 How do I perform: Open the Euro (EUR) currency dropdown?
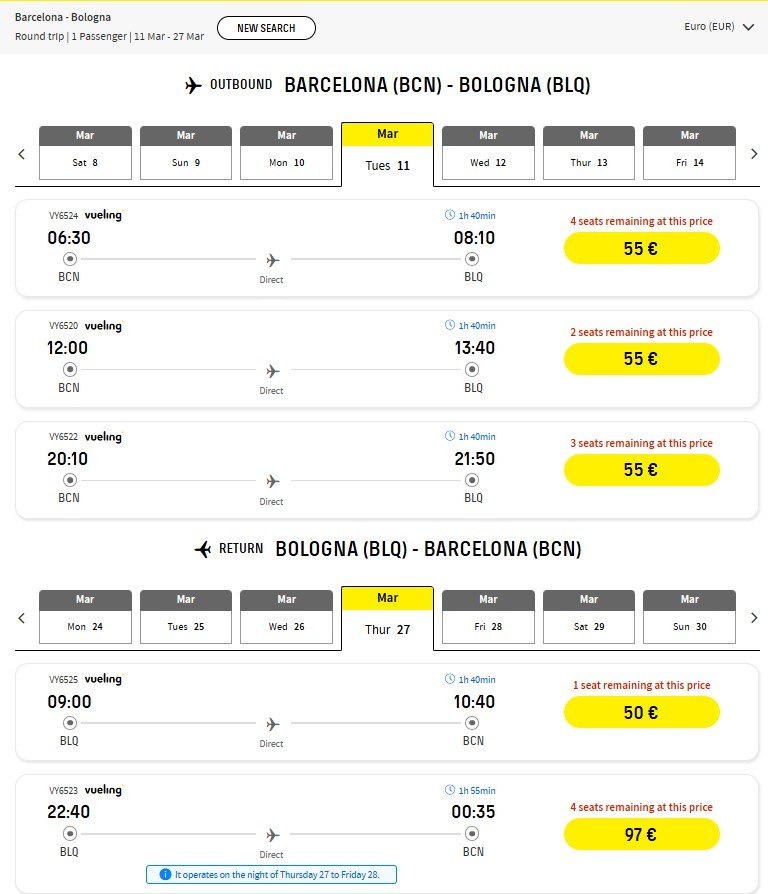718,27
